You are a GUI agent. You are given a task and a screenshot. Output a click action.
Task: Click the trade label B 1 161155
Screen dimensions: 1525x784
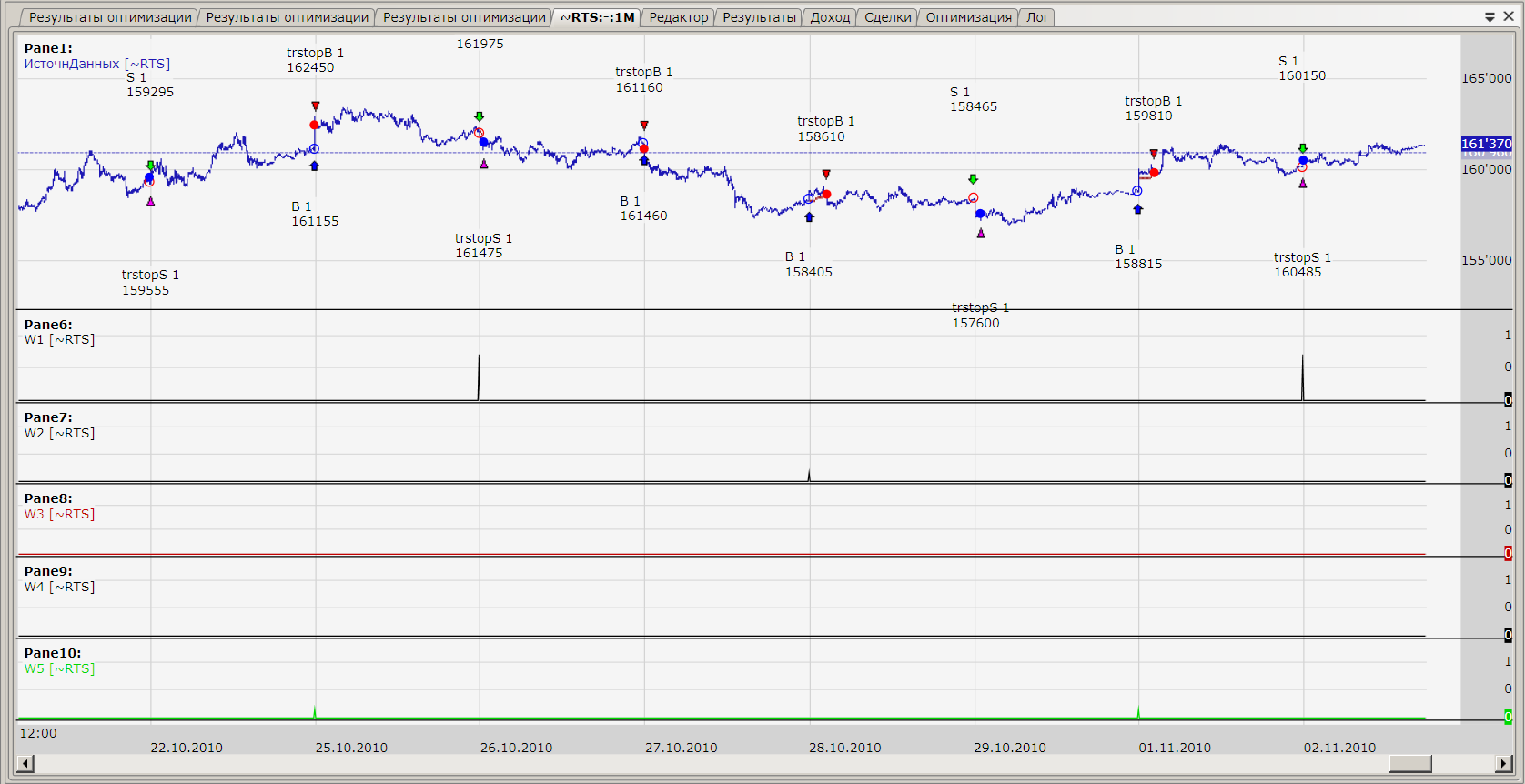[x=315, y=214]
